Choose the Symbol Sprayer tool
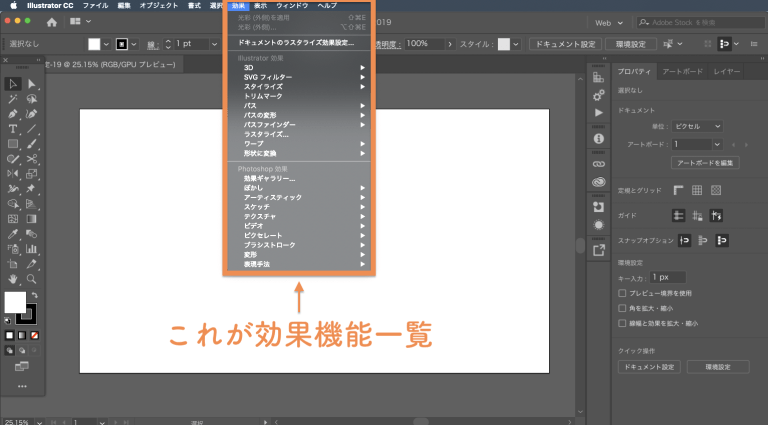Screen dimensions: 768x425 tap(13, 249)
